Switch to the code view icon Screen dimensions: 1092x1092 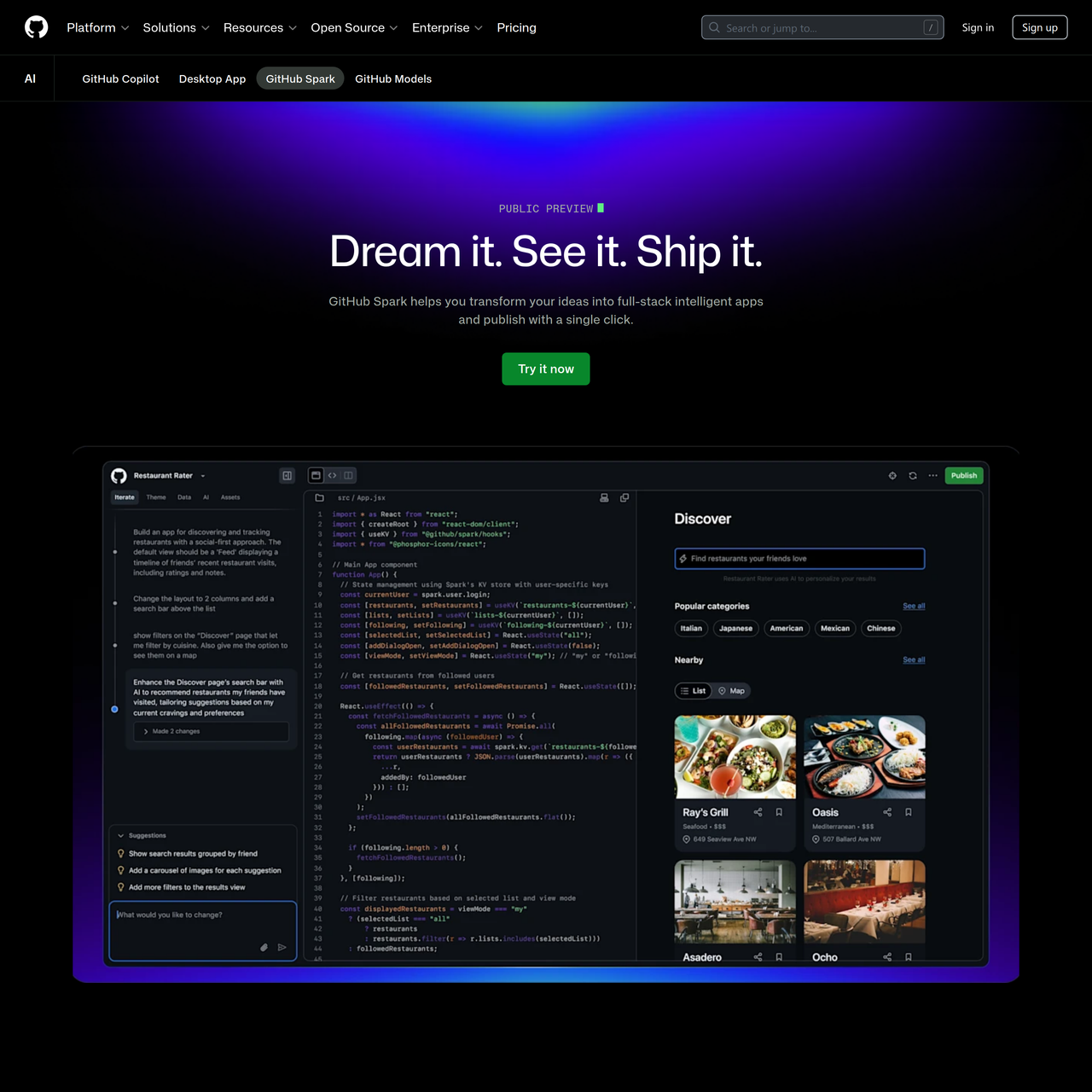(x=333, y=475)
